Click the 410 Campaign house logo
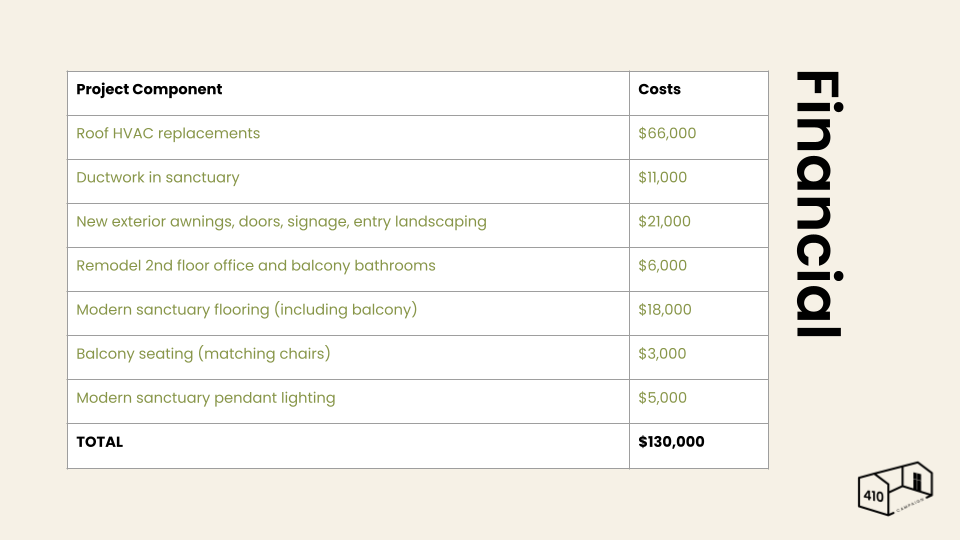The width and height of the screenshot is (960, 540). point(895,489)
